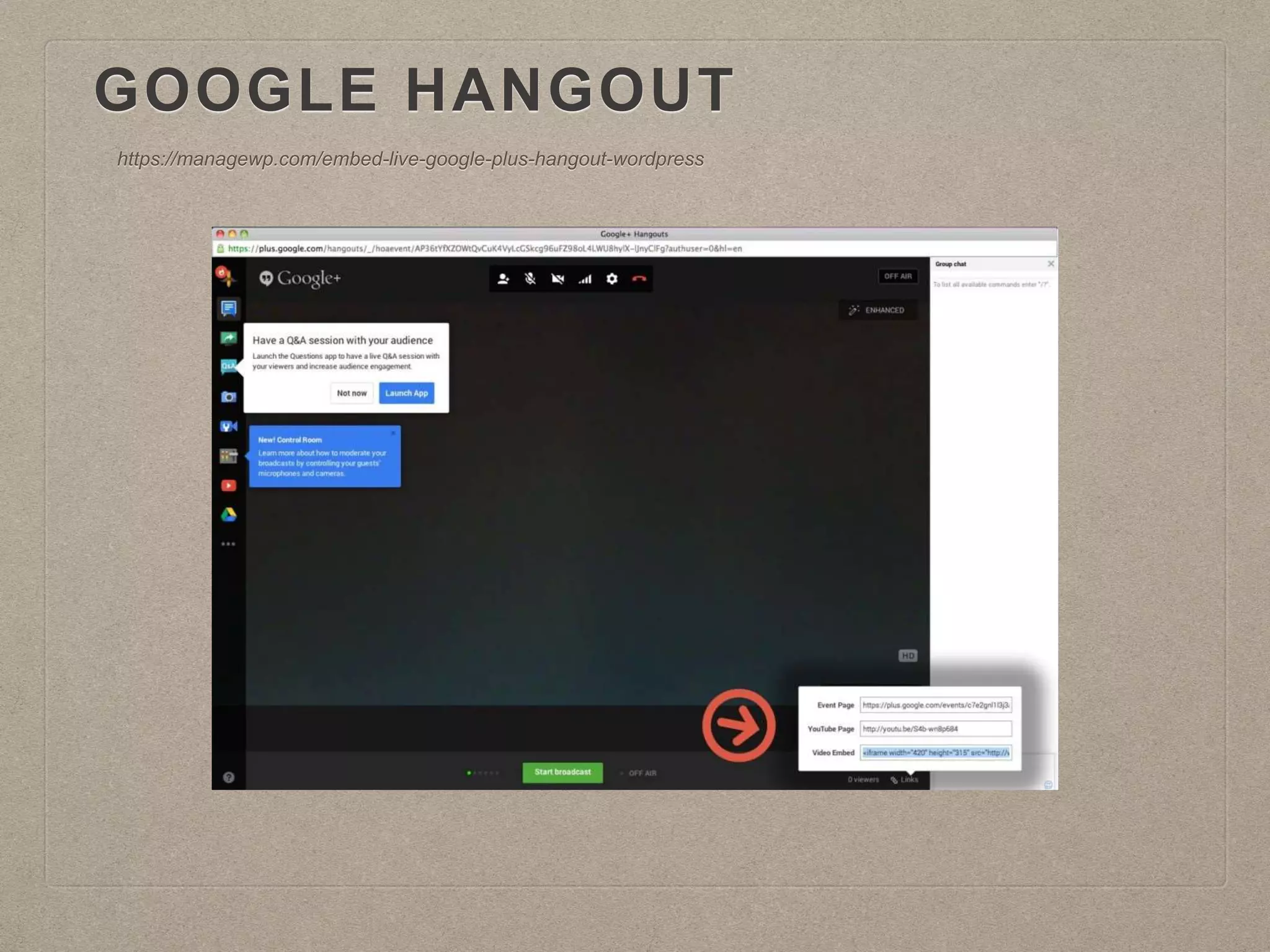Toggle the ENHANCED mode button
The width and height of the screenshot is (1270, 952).
[x=877, y=310]
